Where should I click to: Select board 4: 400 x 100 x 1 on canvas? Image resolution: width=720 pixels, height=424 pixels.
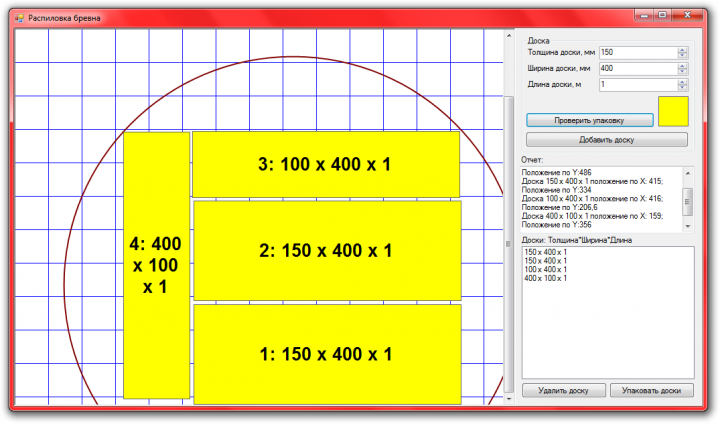click(x=157, y=266)
